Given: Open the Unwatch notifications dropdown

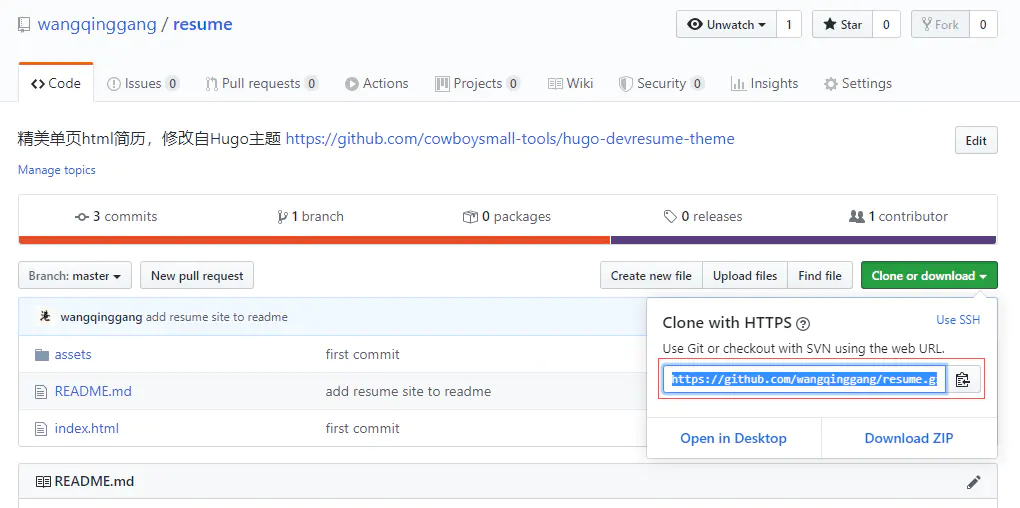Looking at the screenshot, I should coord(727,25).
